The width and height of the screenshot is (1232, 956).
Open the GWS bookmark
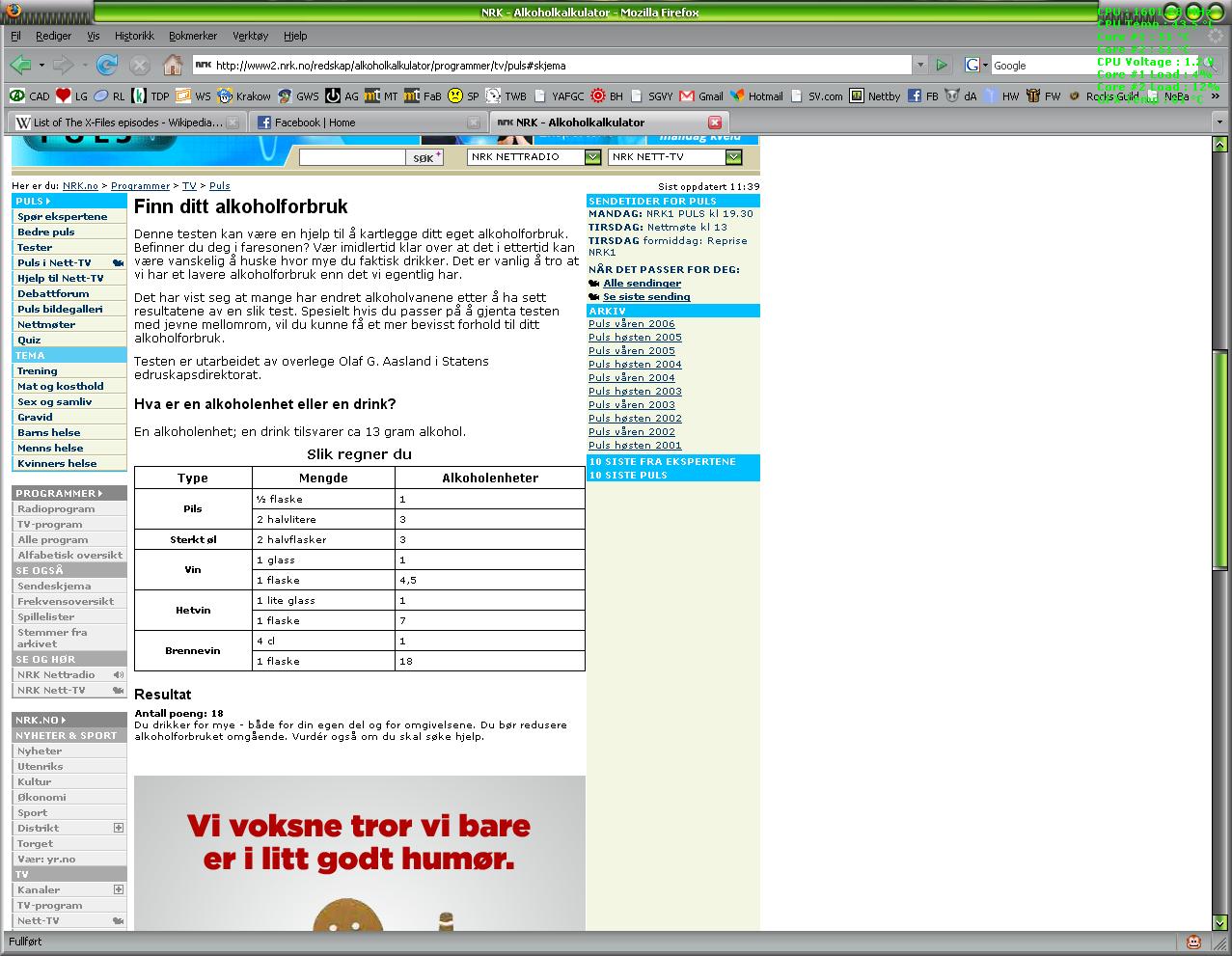pos(298,96)
